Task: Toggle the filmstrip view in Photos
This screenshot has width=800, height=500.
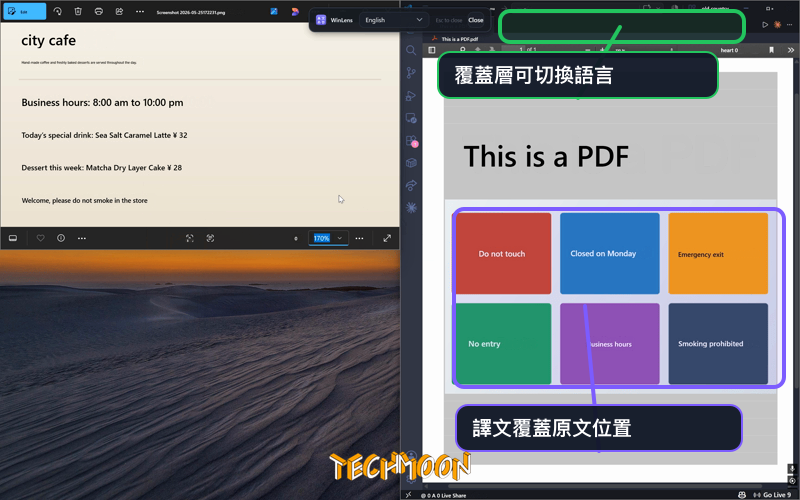Action: coord(13,238)
